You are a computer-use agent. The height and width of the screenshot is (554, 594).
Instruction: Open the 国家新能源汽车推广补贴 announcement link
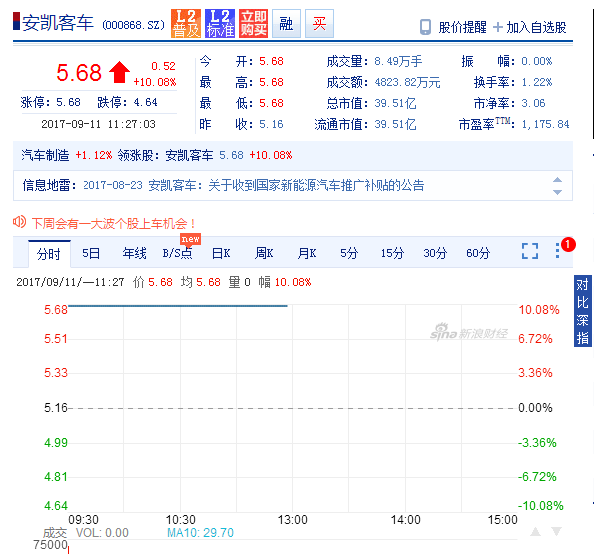(316, 185)
